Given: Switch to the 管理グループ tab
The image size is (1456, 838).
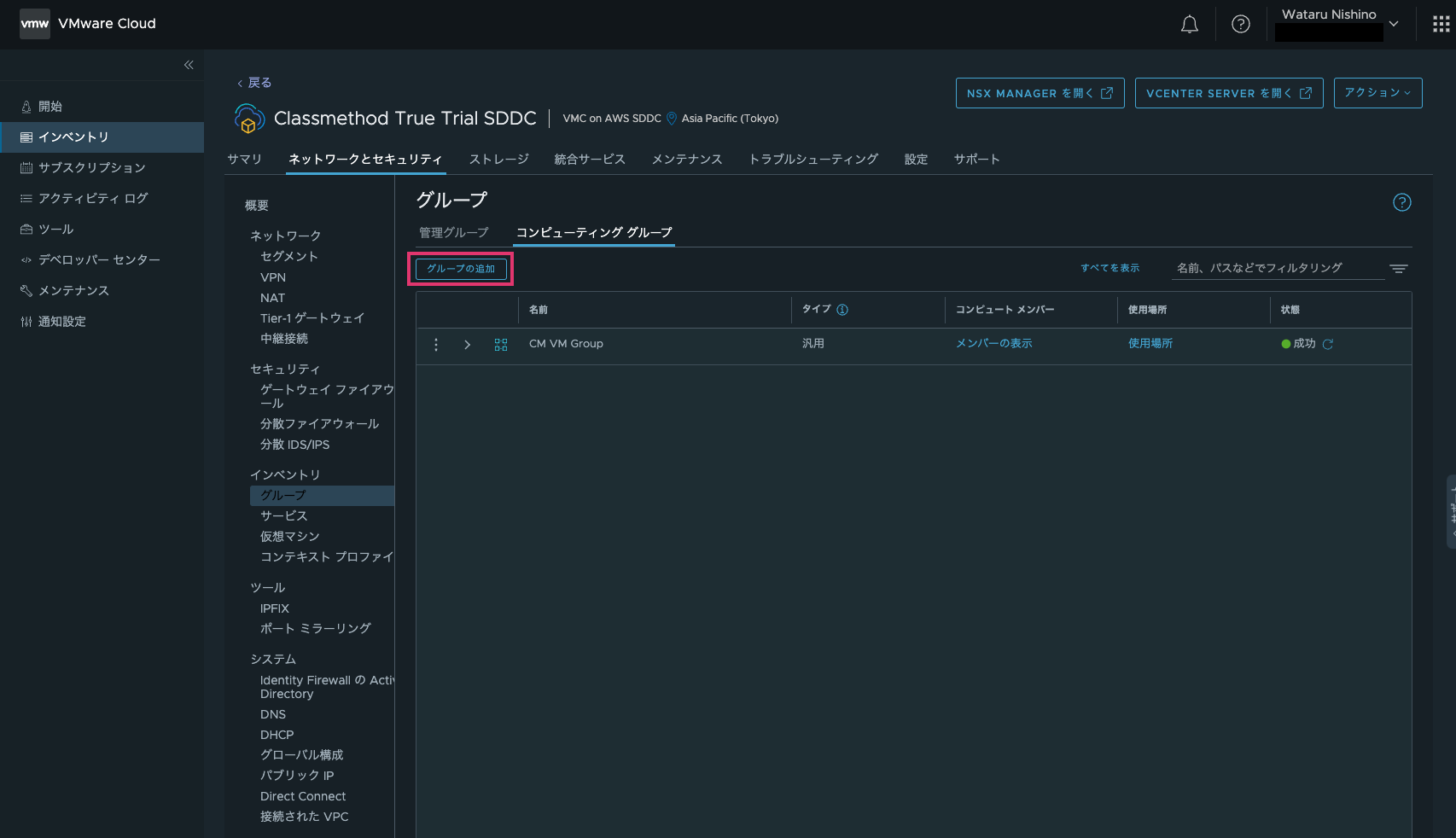Looking at the screenshot, I should [454, 231].
